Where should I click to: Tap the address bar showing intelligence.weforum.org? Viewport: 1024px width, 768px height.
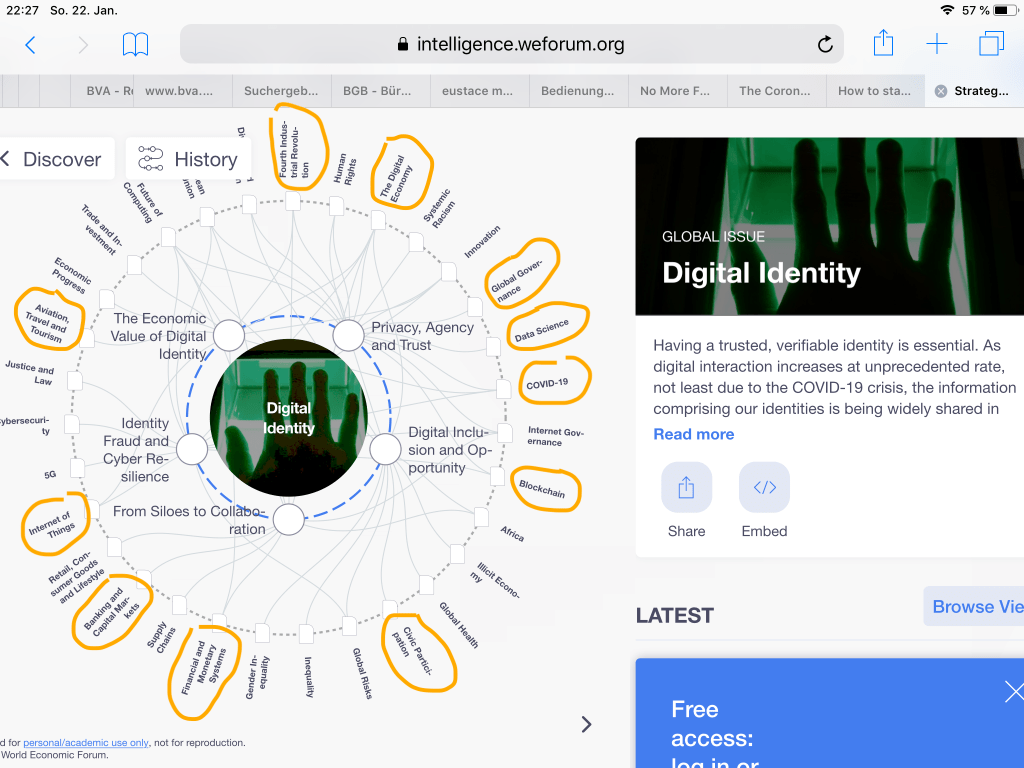tap(510, 44)
